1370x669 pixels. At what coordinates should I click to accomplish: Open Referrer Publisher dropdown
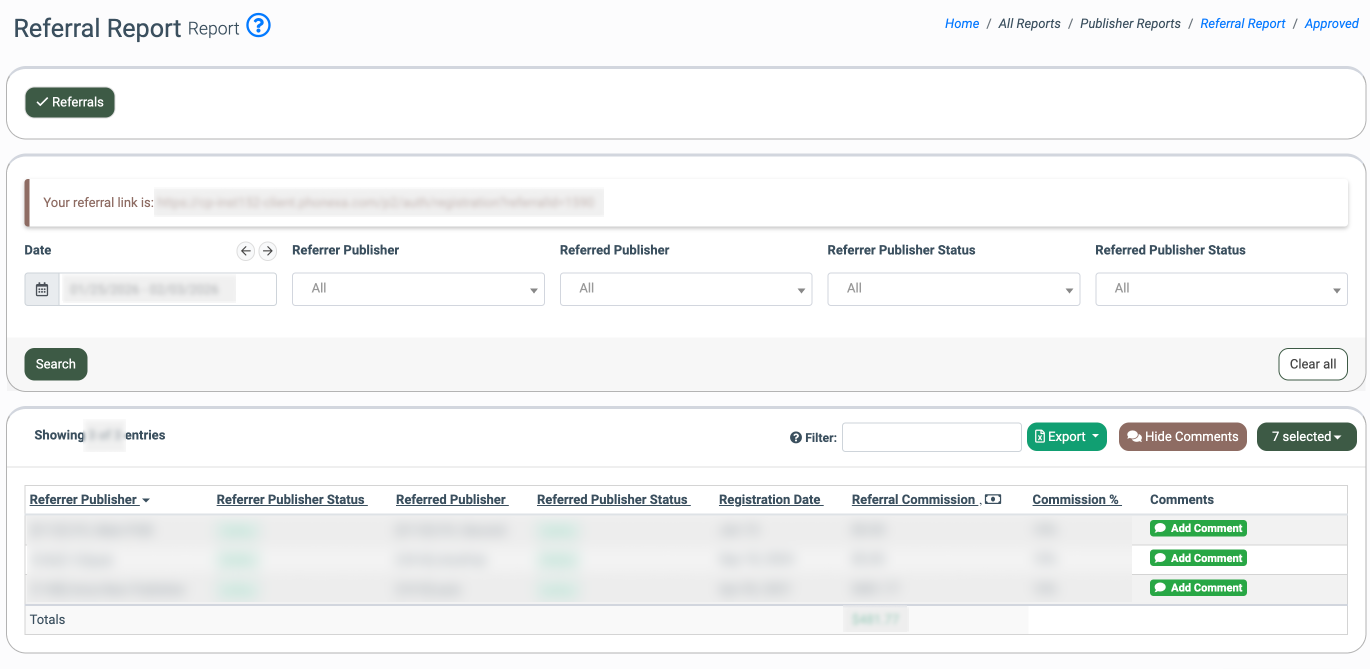click(x=418, y=289)
